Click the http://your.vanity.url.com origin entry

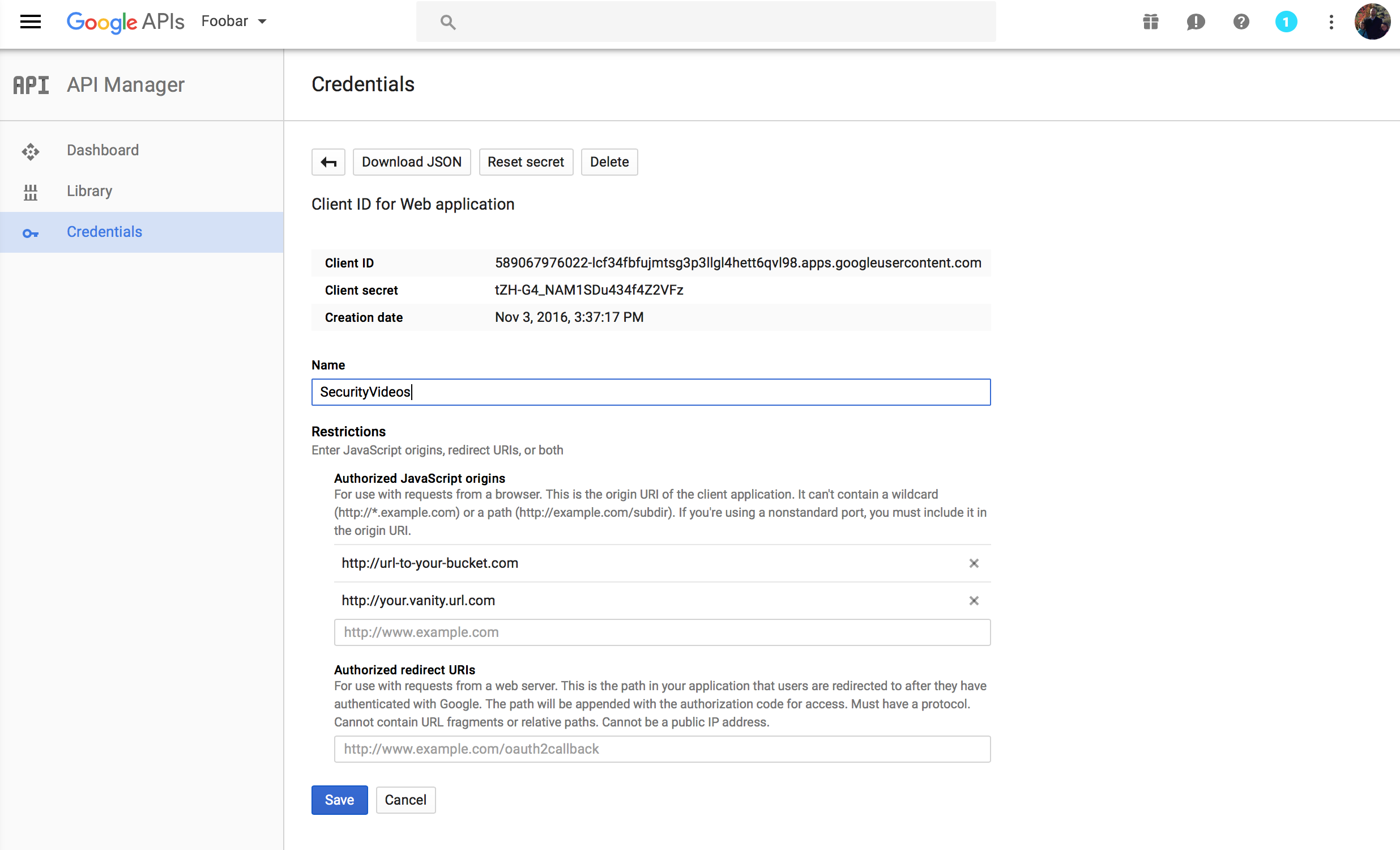pyautogui.click(x=418, y=601)
